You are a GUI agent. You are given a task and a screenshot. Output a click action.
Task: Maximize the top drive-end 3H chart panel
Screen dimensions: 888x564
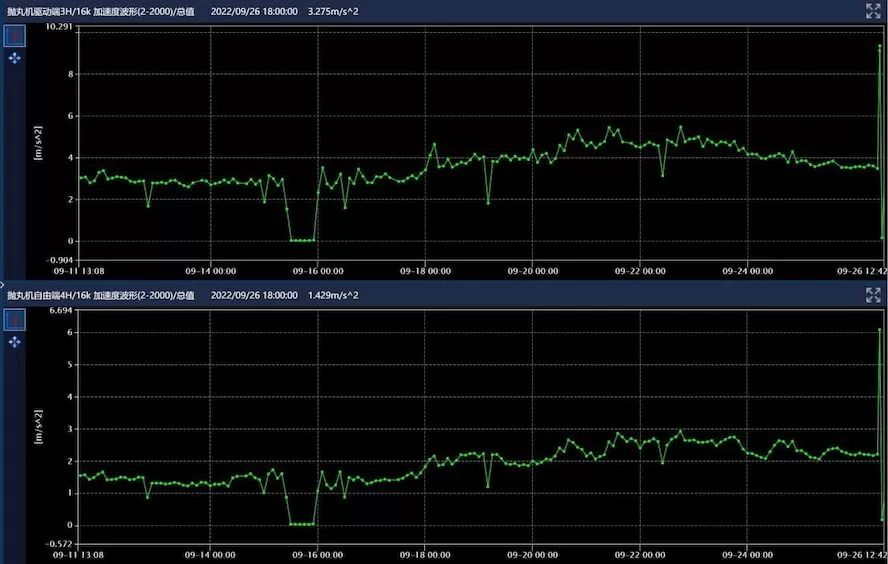click(x=872, y=11)
